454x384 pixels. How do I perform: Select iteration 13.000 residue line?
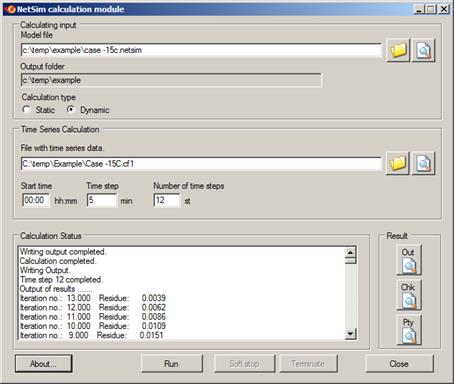coord(93,298)
